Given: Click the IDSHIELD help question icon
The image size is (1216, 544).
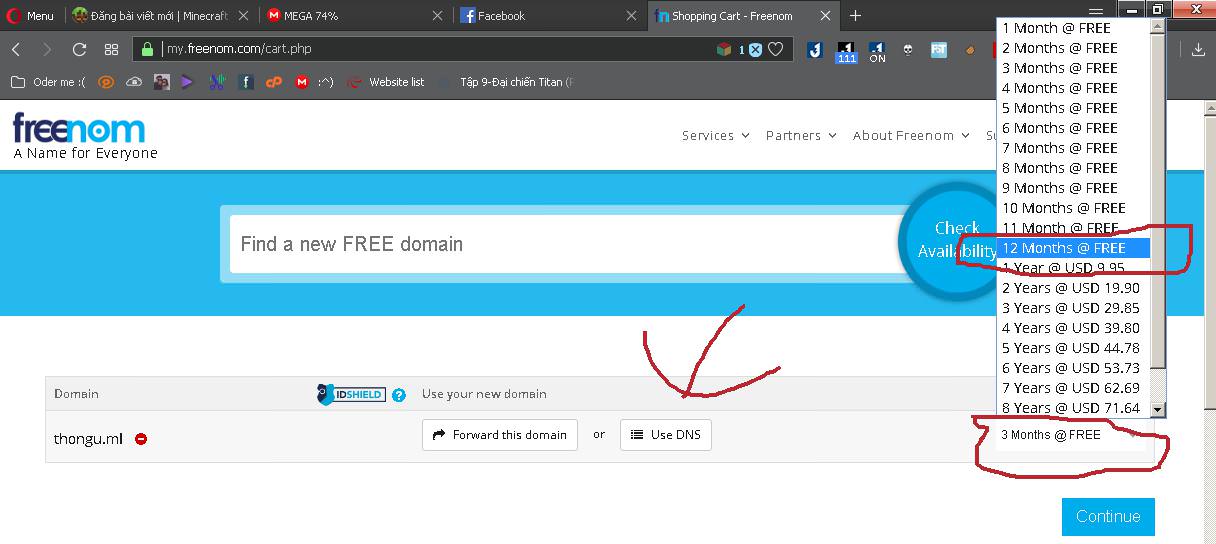Looking at the screenshot, I should [399, 395].
